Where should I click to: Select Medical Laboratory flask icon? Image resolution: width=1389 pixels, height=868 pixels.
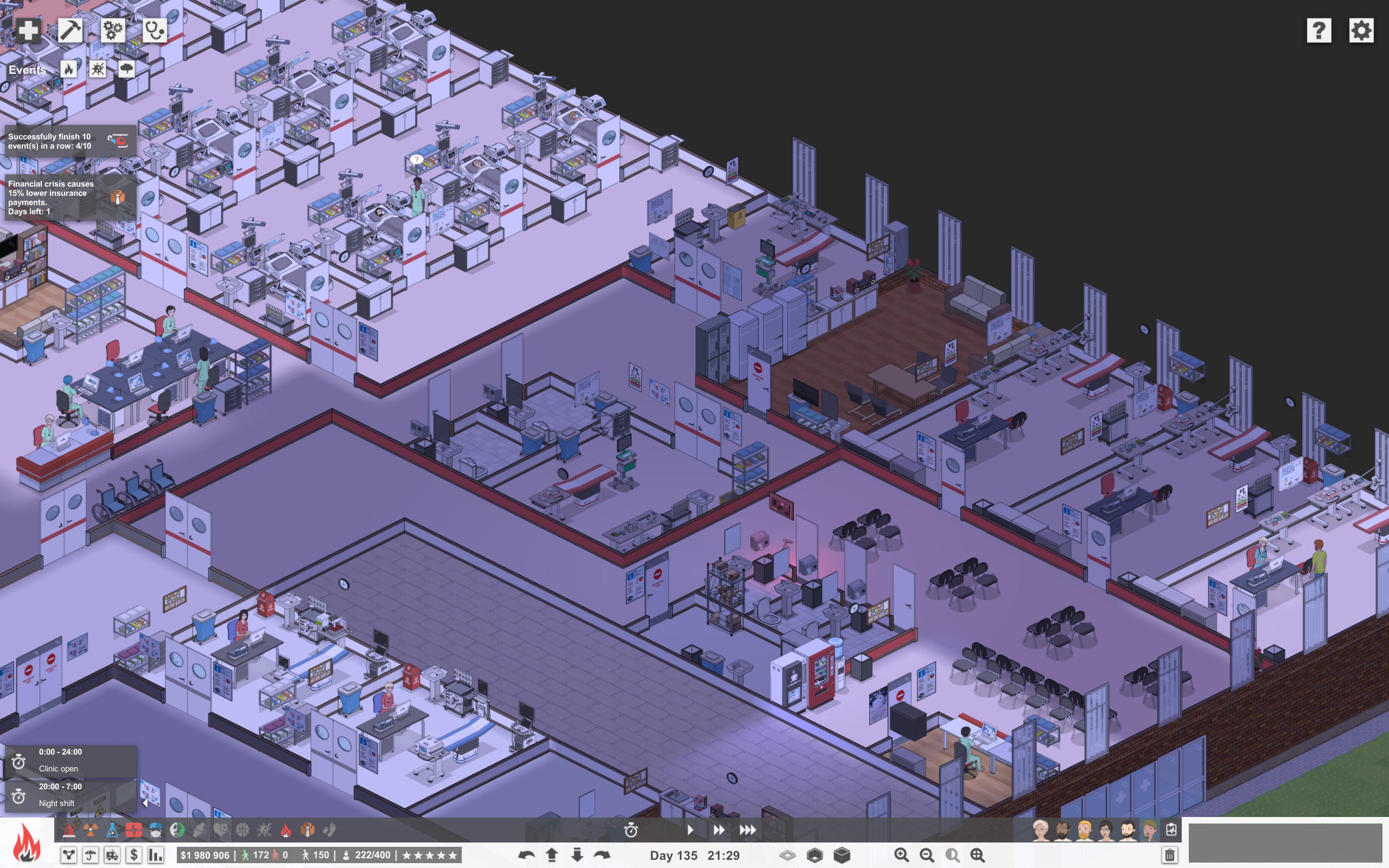pos(112,829)
